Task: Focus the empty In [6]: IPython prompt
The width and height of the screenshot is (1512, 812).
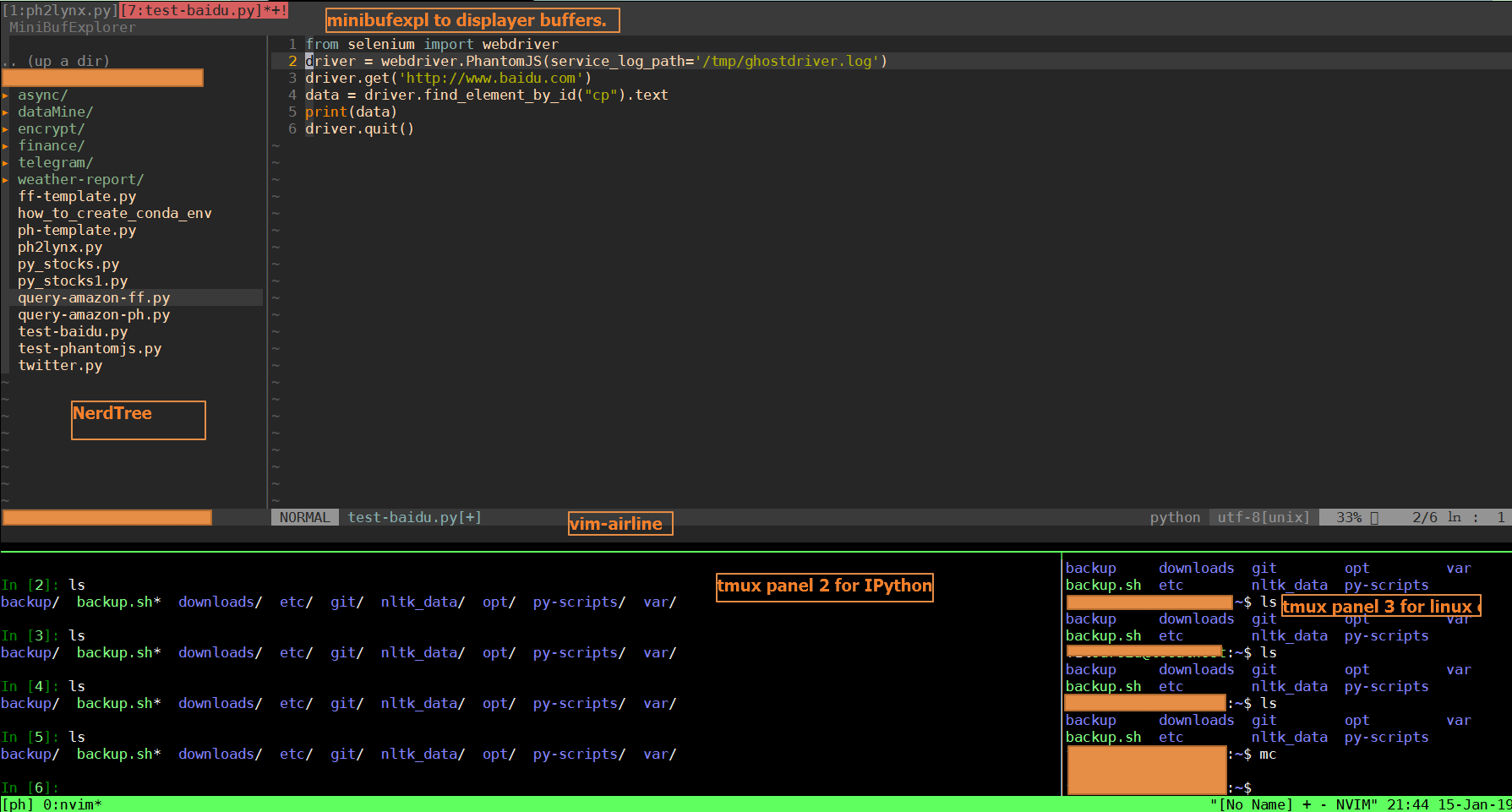Action: click(x=30, y=787)
